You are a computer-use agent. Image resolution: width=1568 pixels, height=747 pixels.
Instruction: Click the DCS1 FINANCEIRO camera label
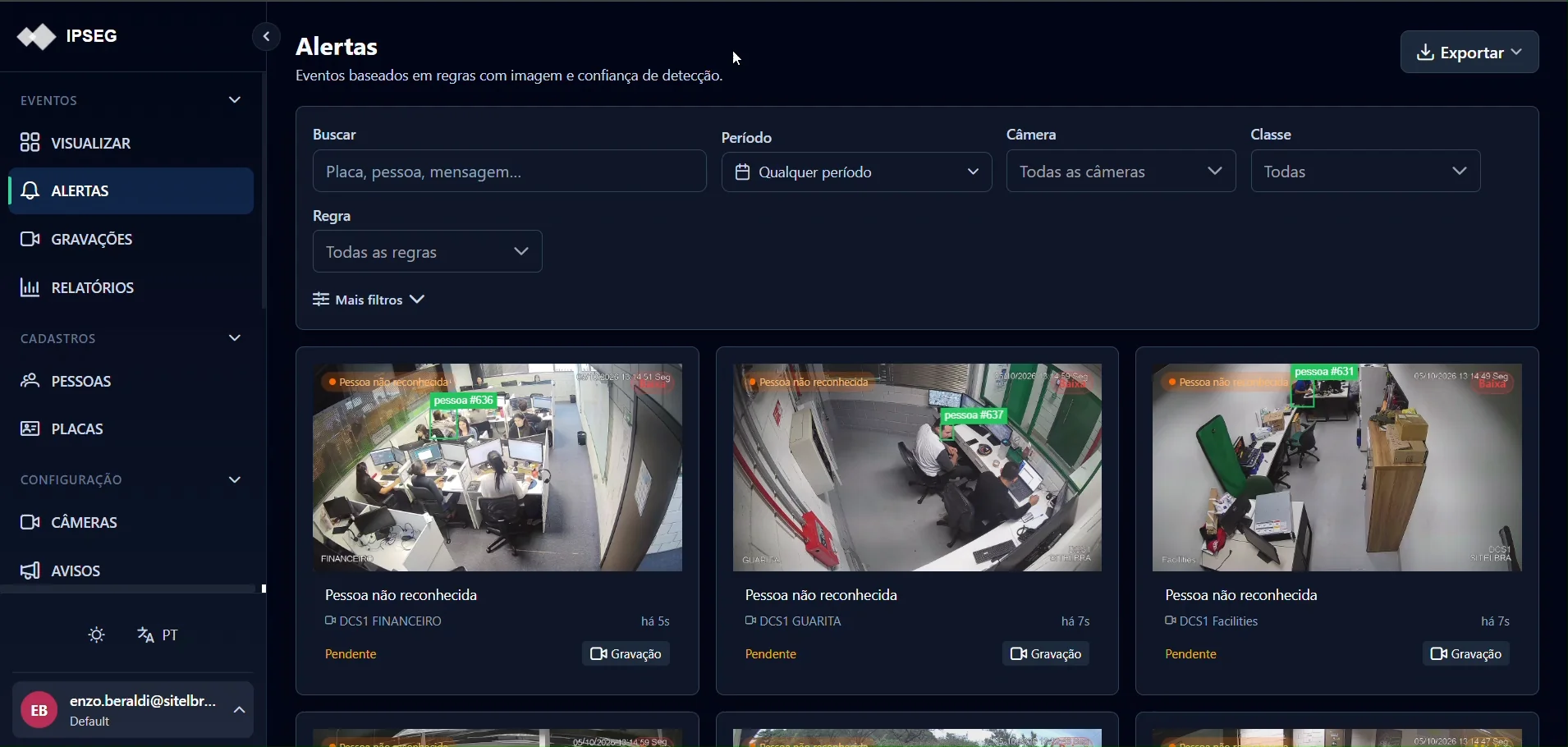click(x=384, y=622)
